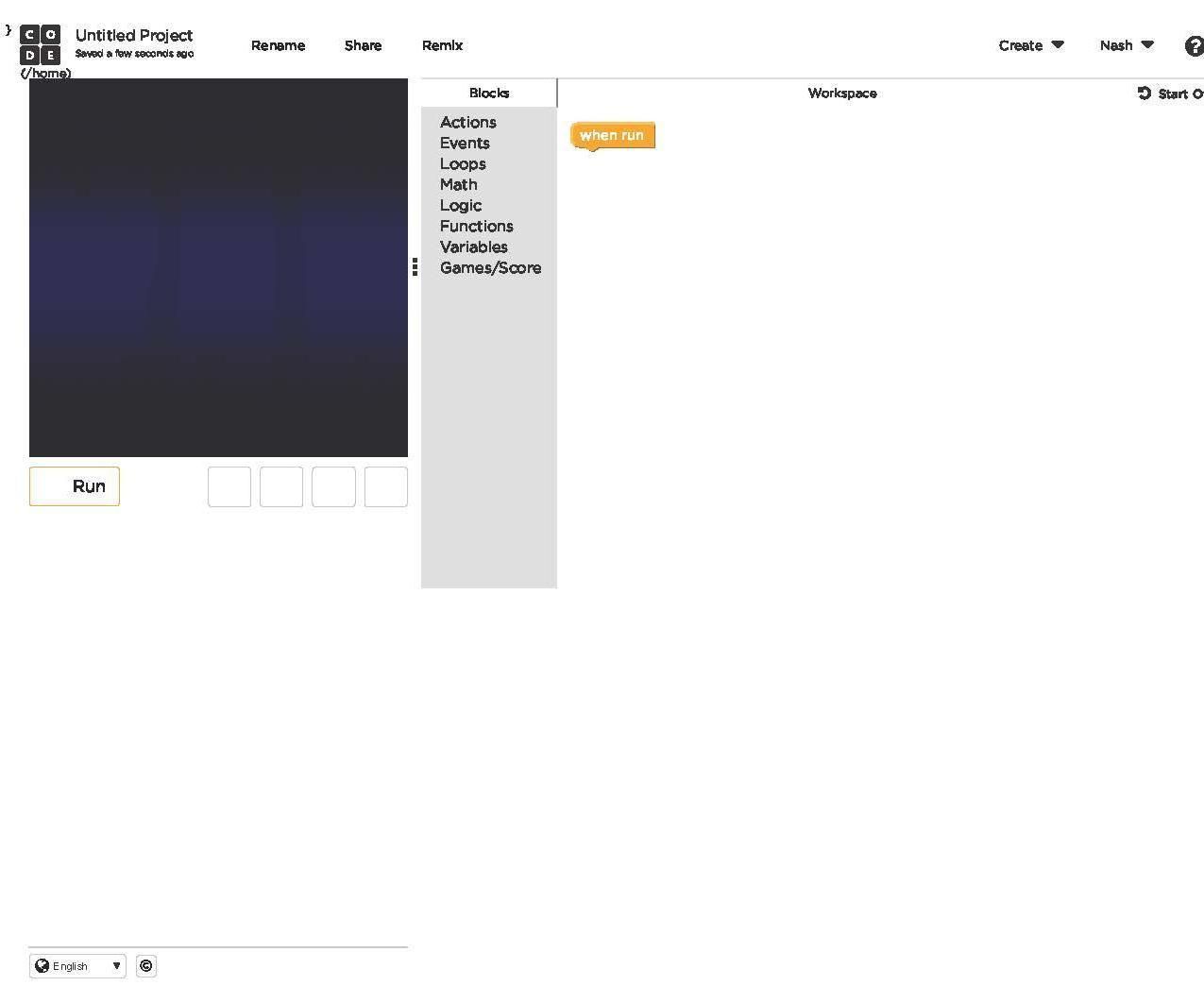The height and width of the screenshot is (1003, 1204).
Task: Select the 'when run' block
Action: click(613, 136)
